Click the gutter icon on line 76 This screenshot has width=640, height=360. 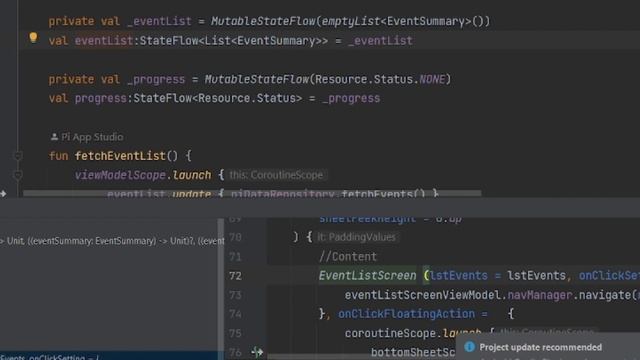[257, 352]
